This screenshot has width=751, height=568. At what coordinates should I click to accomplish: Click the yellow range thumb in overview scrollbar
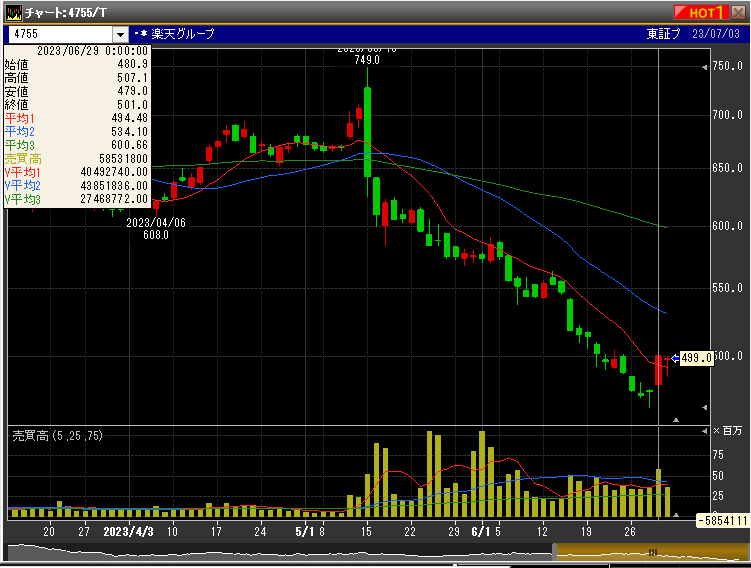tap(650, 552)
